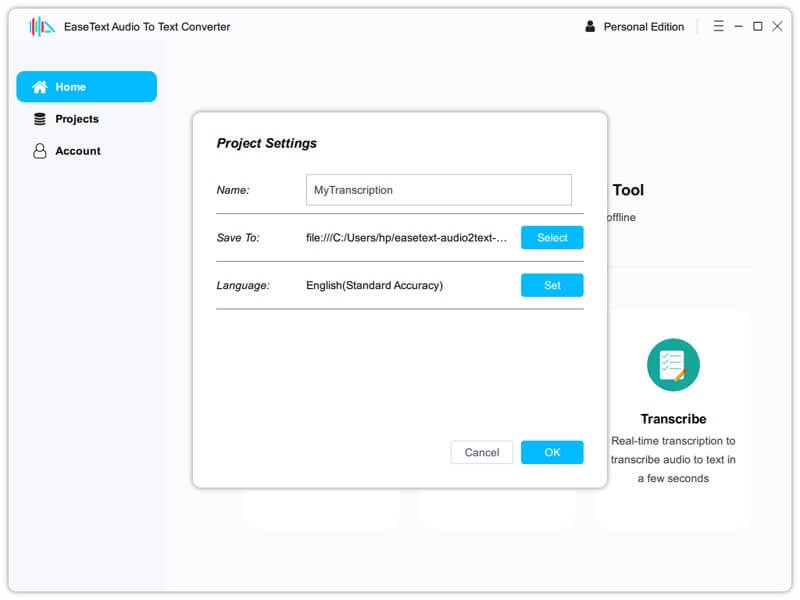Close the EaseText application window
This screenshot has height=600, width=800.
(777, 27)
